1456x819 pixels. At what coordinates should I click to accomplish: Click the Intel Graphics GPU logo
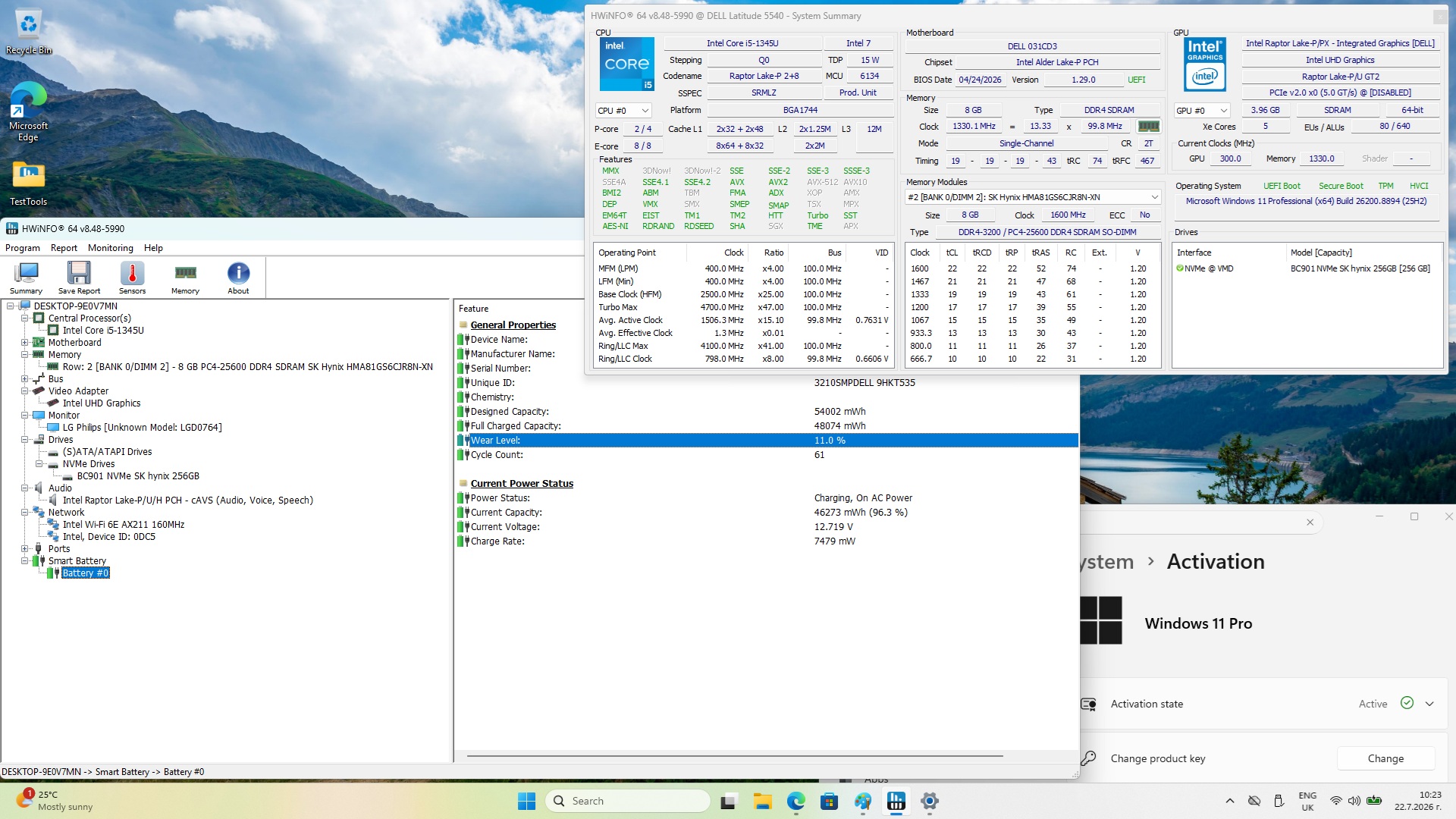1205,64
